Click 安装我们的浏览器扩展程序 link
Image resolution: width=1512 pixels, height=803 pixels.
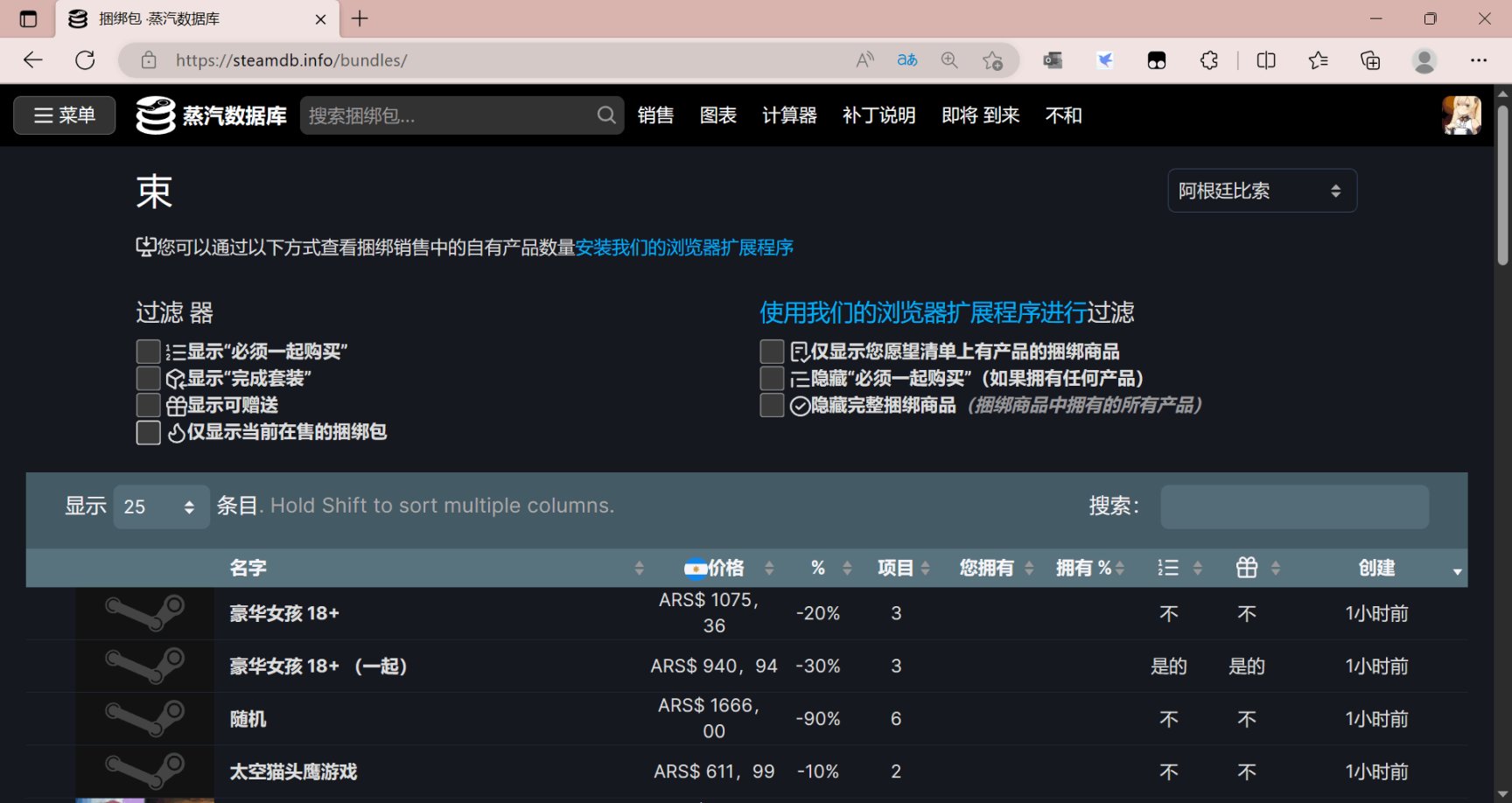684,248
